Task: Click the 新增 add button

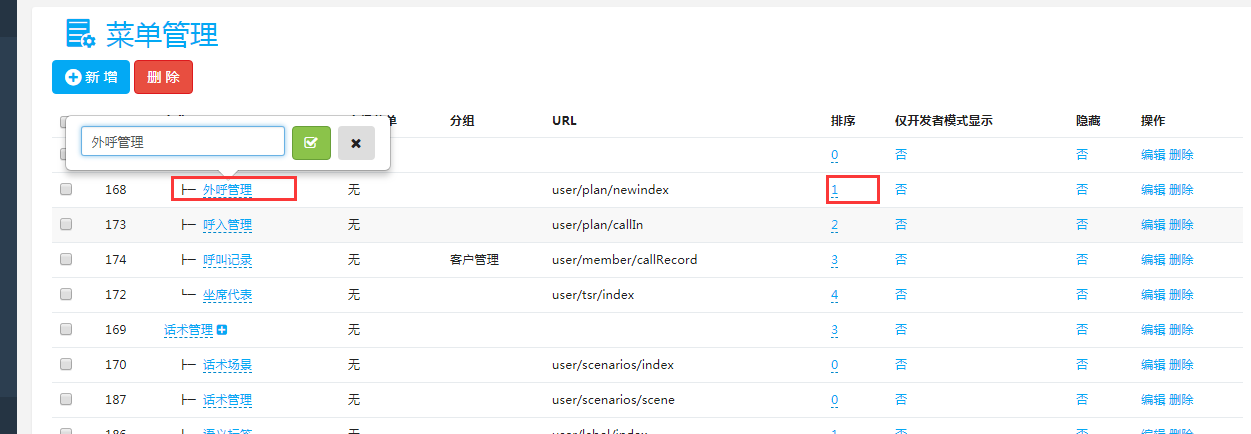Action: coord(91,77)
